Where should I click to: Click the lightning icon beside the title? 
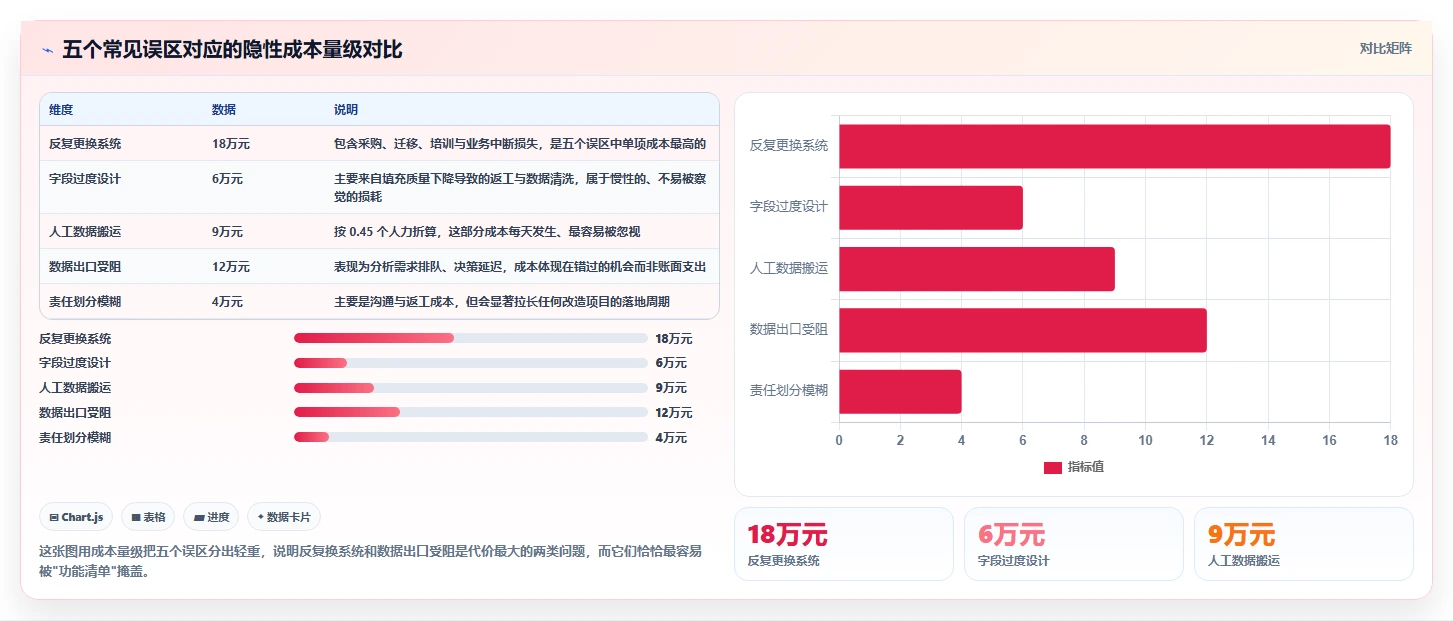pyautogui.click(x=47, y=50)
